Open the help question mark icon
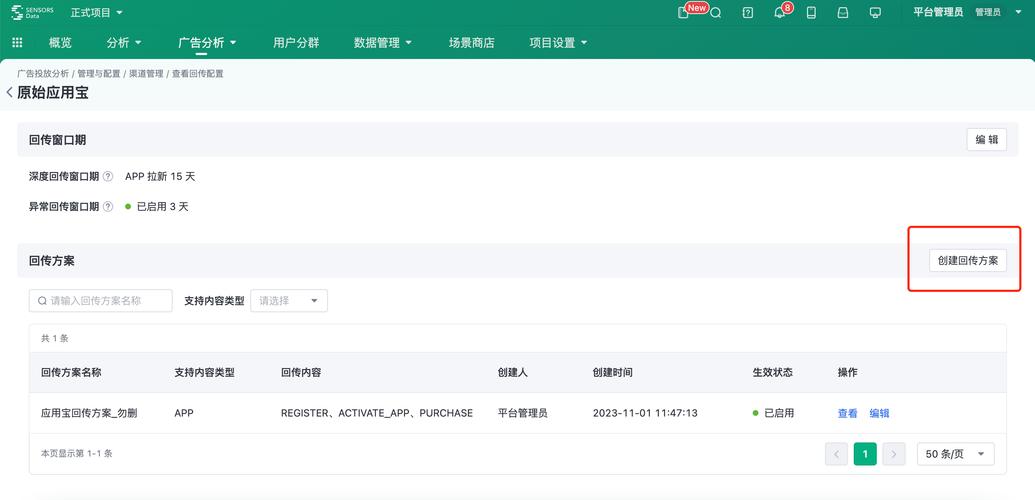 click(748, 13)
